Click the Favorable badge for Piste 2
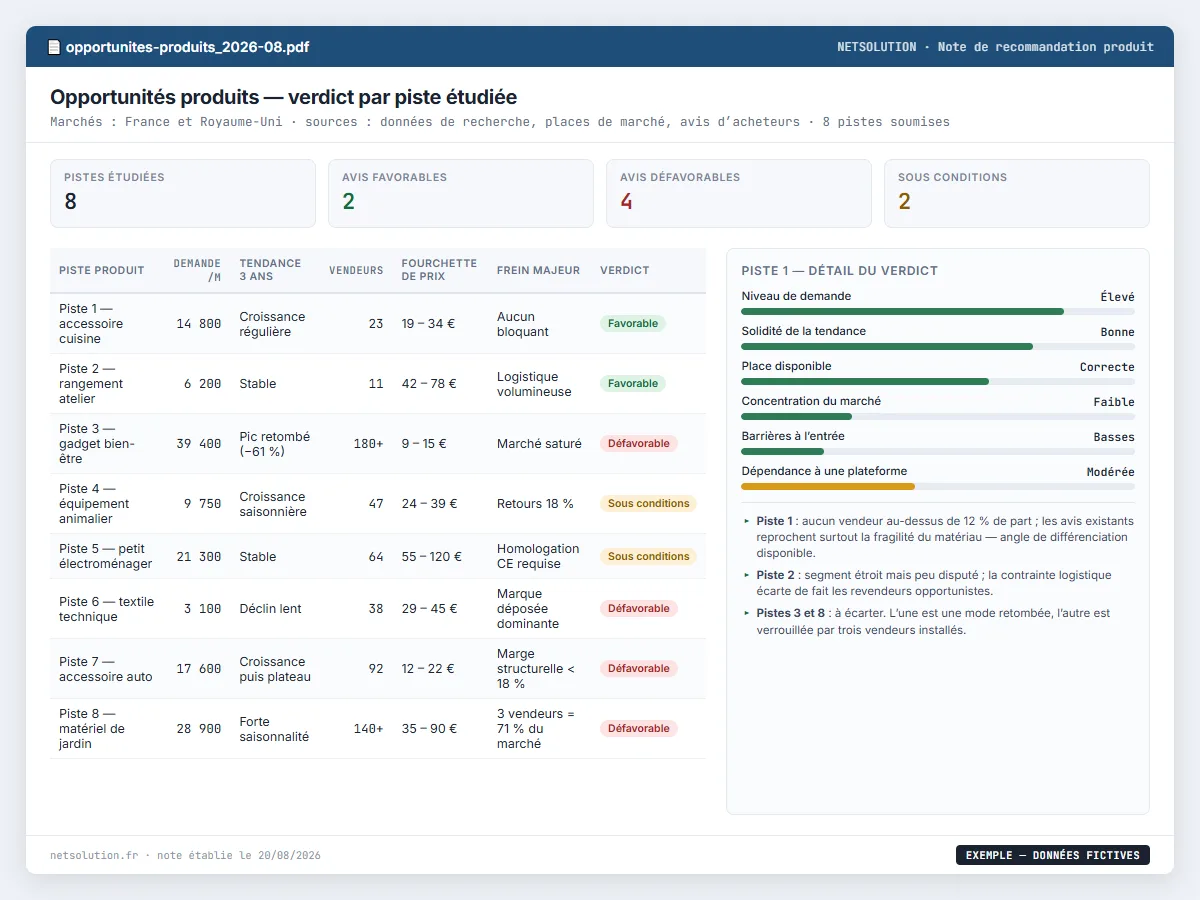Screen dimensions: 1200x900 (x=633, y=384)
